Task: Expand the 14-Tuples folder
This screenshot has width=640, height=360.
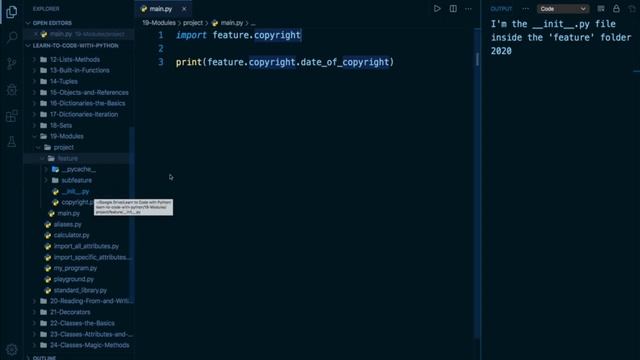Action: (x=64, y=81)
